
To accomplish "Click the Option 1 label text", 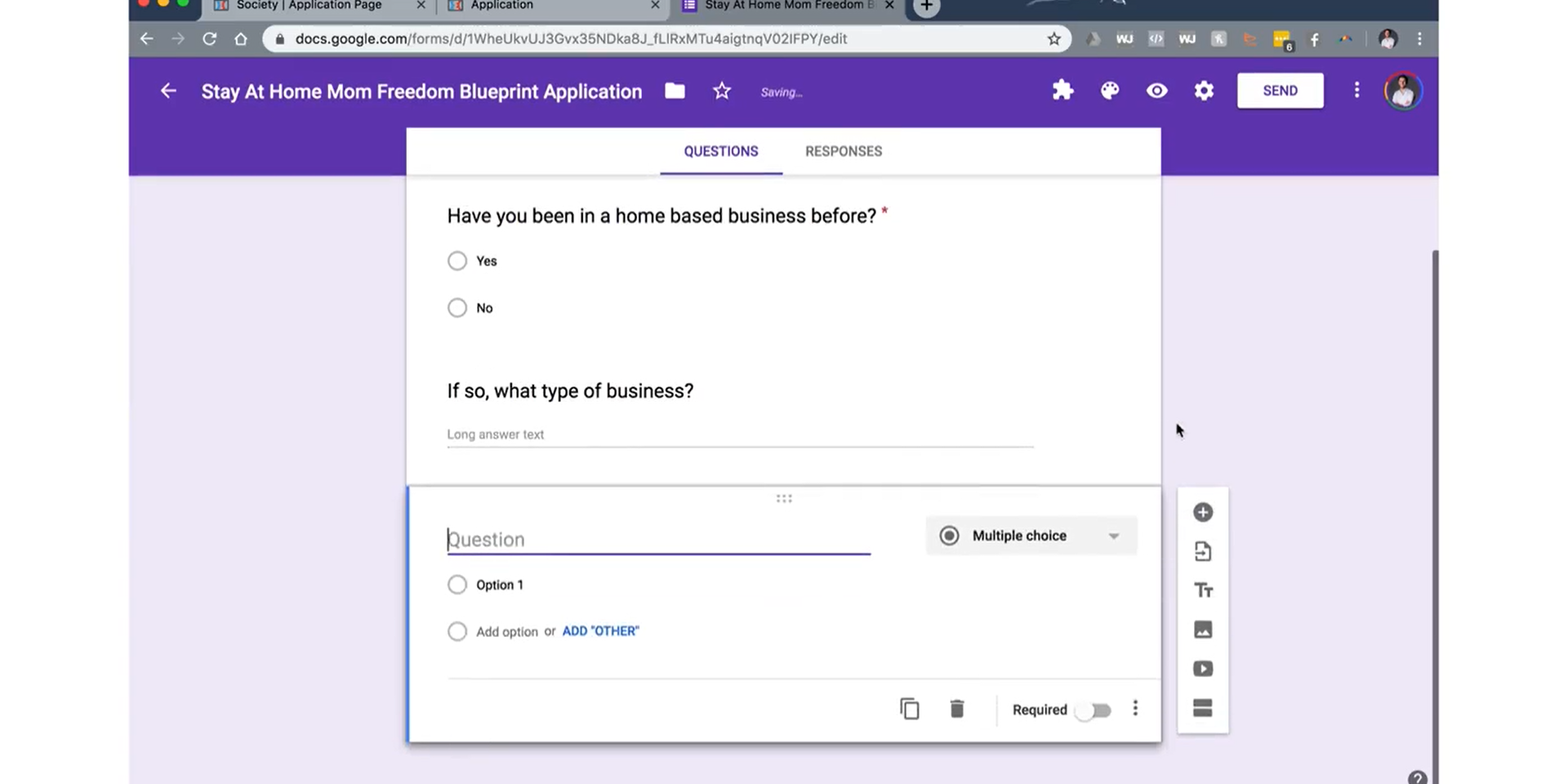I will click(500, 585).
